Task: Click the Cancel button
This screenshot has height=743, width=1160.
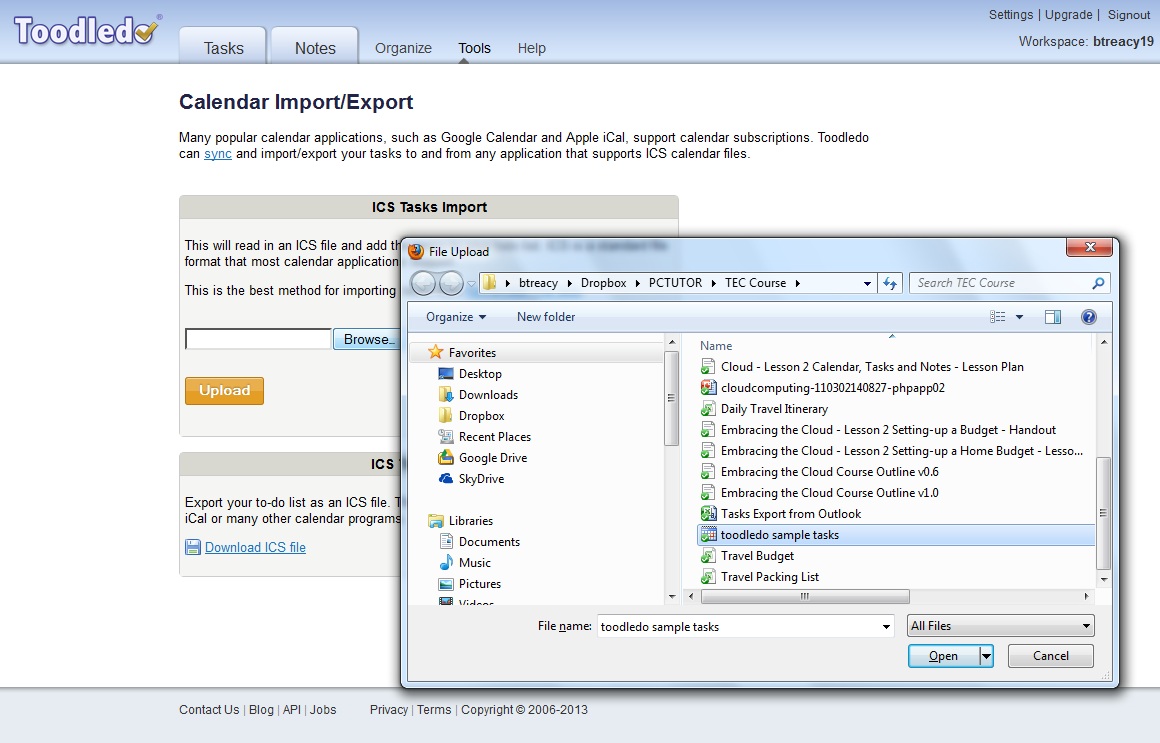Action: click(1051, 656)
